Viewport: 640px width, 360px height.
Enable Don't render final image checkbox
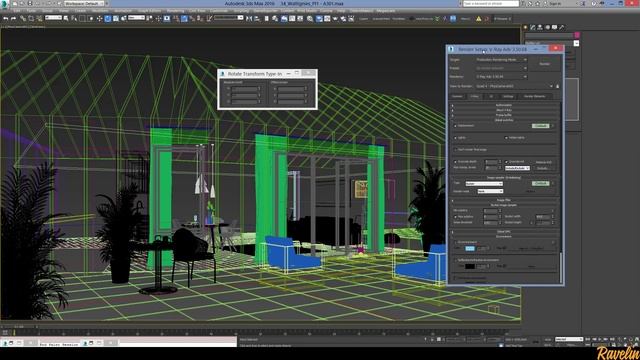456,150
